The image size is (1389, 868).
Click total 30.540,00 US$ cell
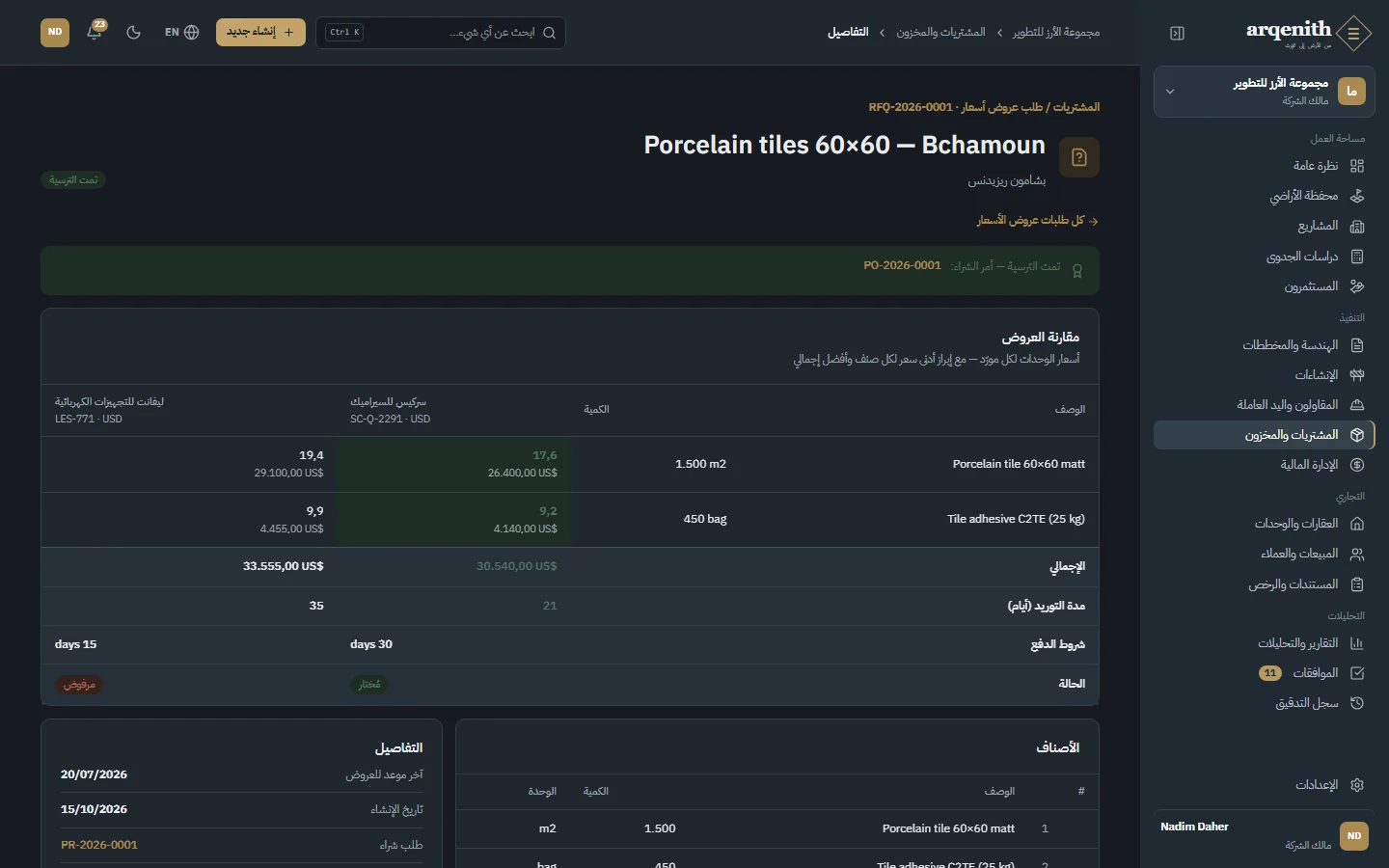[x=516, y=566]
